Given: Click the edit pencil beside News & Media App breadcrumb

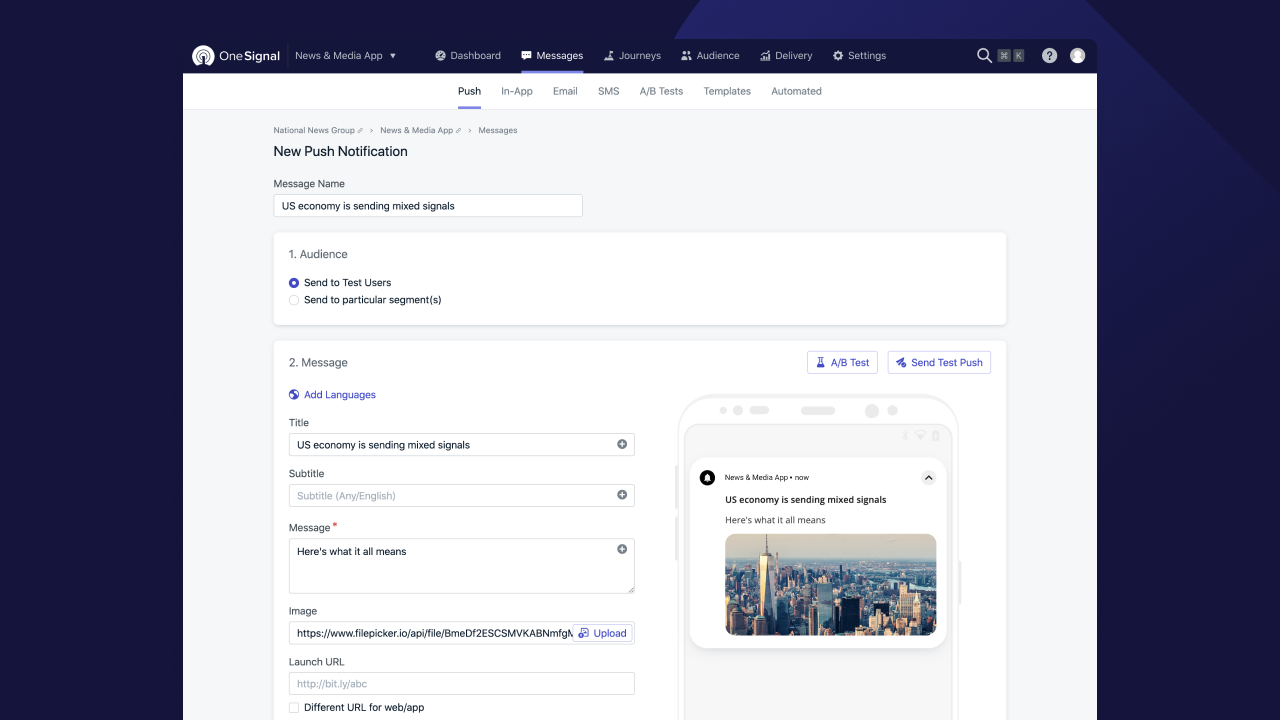Looking at the screenshot, I should point(459,131).
